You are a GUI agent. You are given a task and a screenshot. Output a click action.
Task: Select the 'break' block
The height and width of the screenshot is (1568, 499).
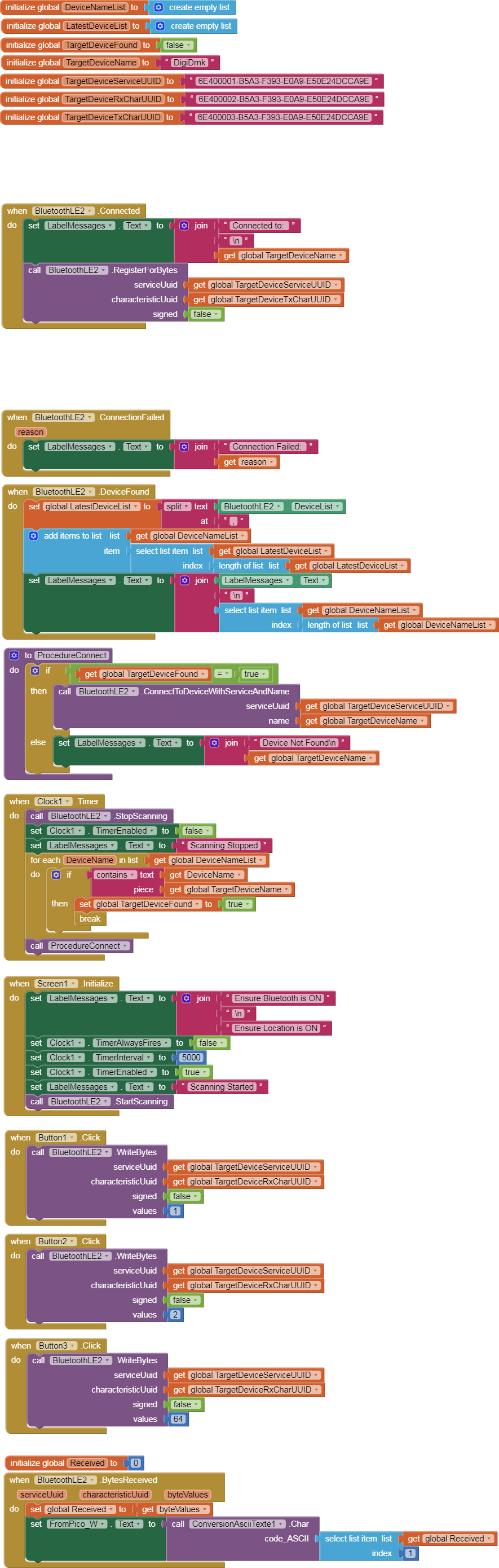point(90,919)
